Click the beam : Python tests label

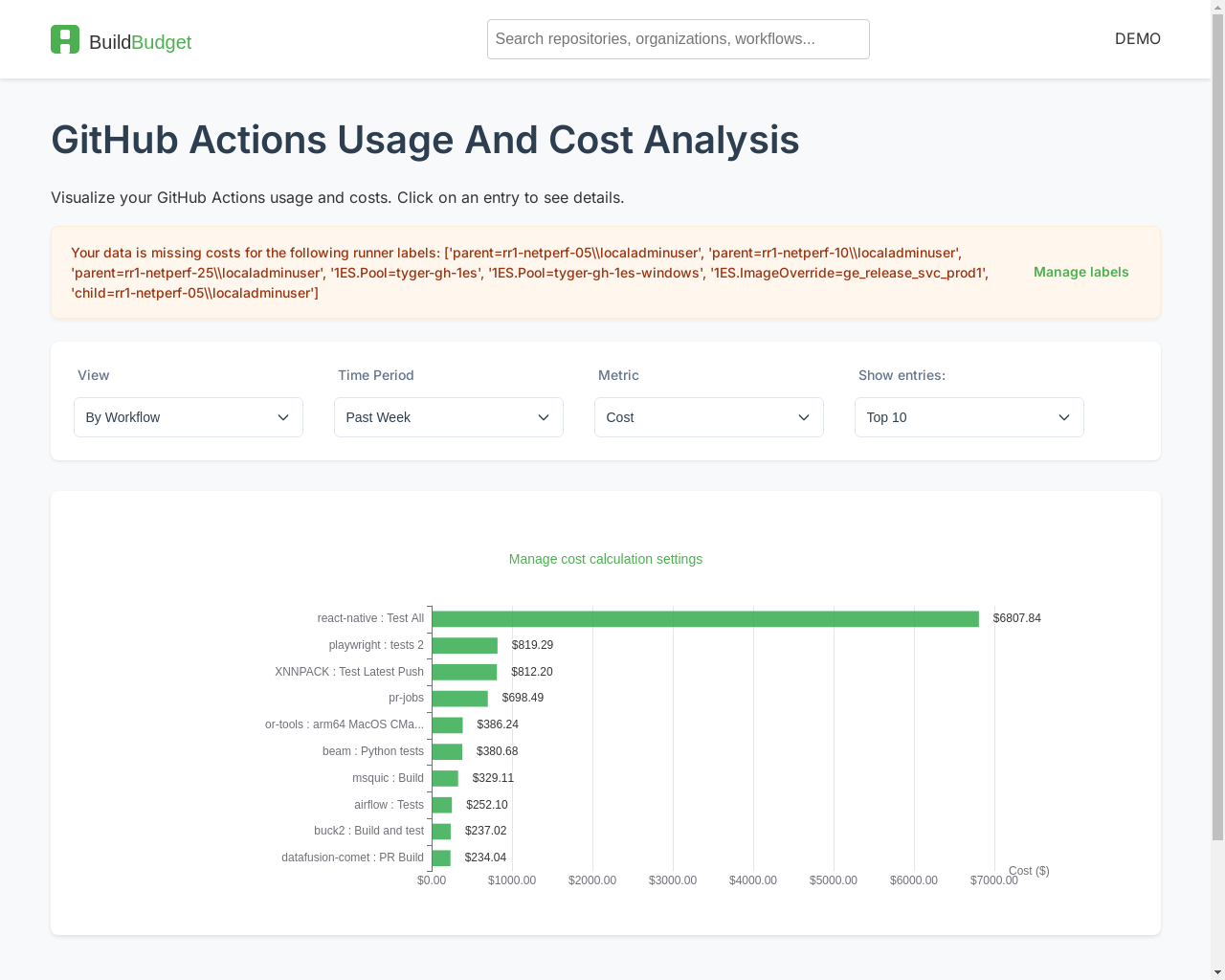click(x=373, y=751)
